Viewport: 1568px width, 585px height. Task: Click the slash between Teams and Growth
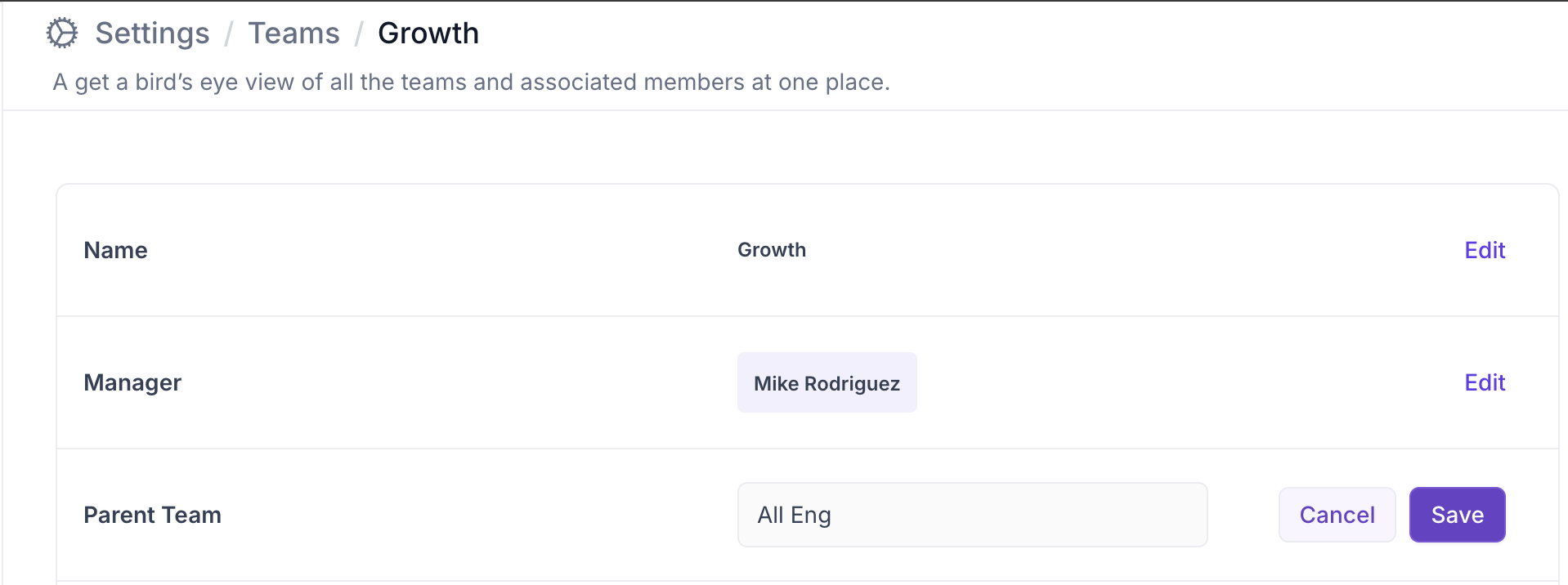359,34
